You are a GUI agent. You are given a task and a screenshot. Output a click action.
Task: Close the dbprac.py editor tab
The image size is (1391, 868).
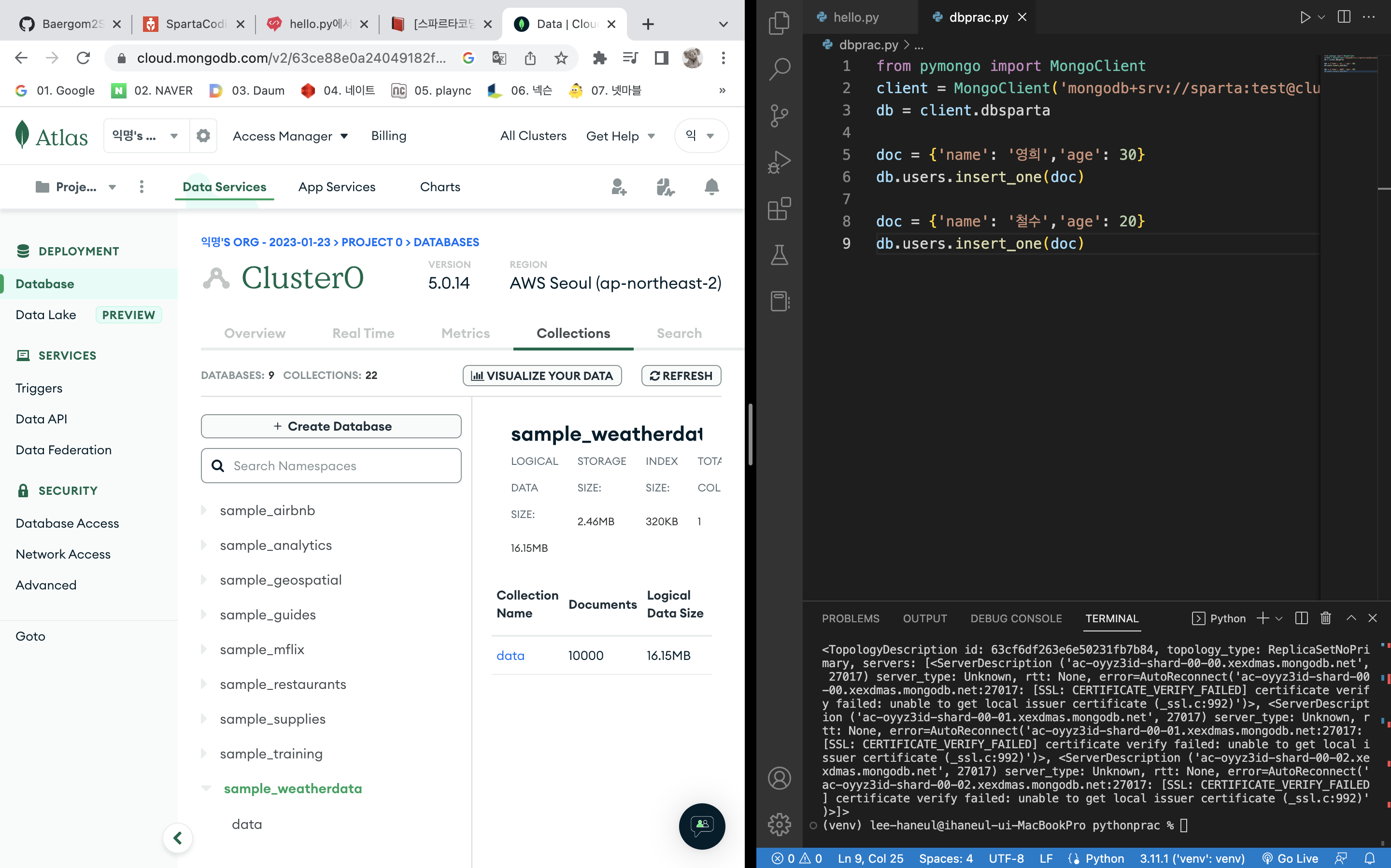click(1022, 17)
